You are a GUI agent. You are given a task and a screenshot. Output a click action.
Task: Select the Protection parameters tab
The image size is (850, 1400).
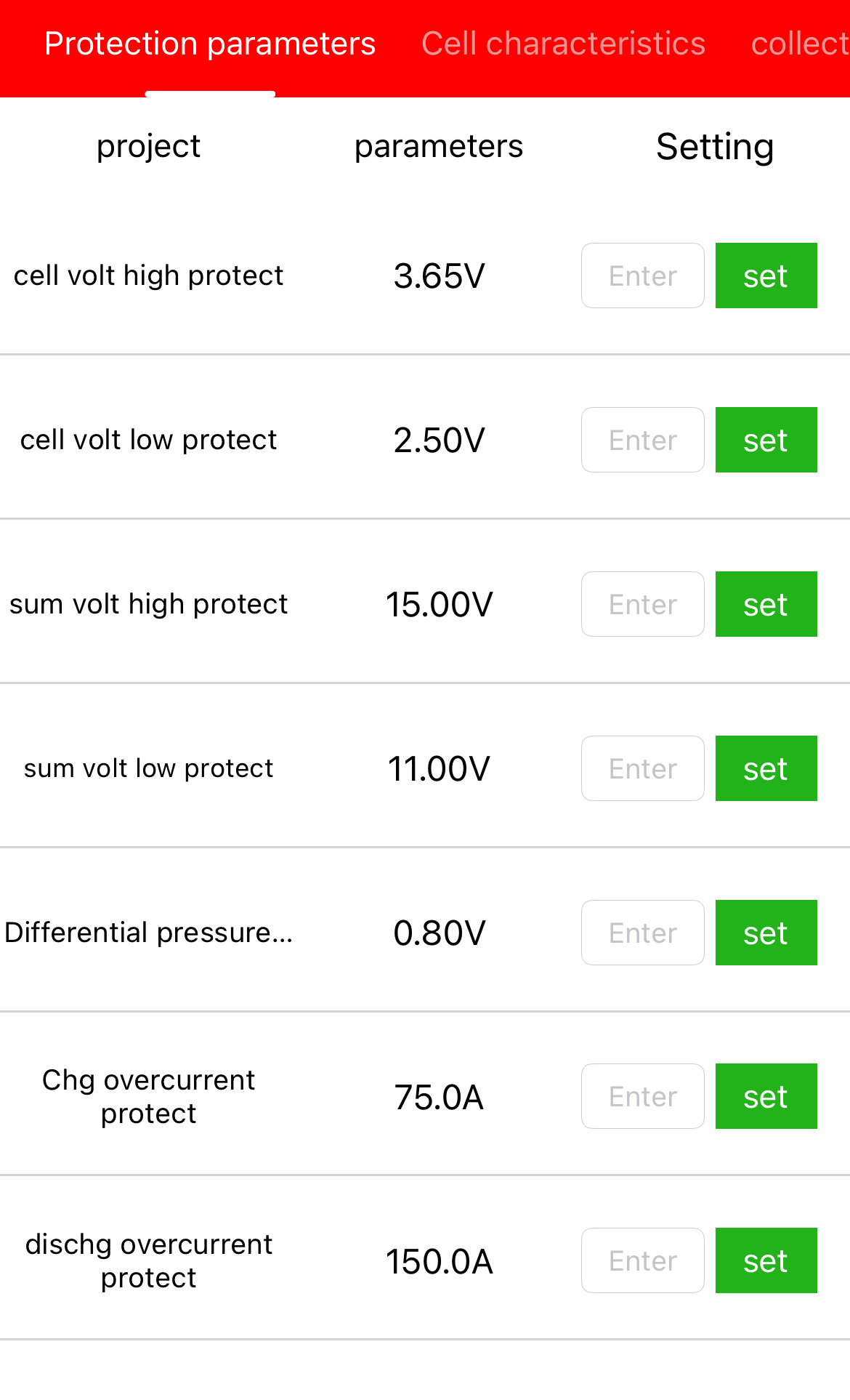click(210, 44)
